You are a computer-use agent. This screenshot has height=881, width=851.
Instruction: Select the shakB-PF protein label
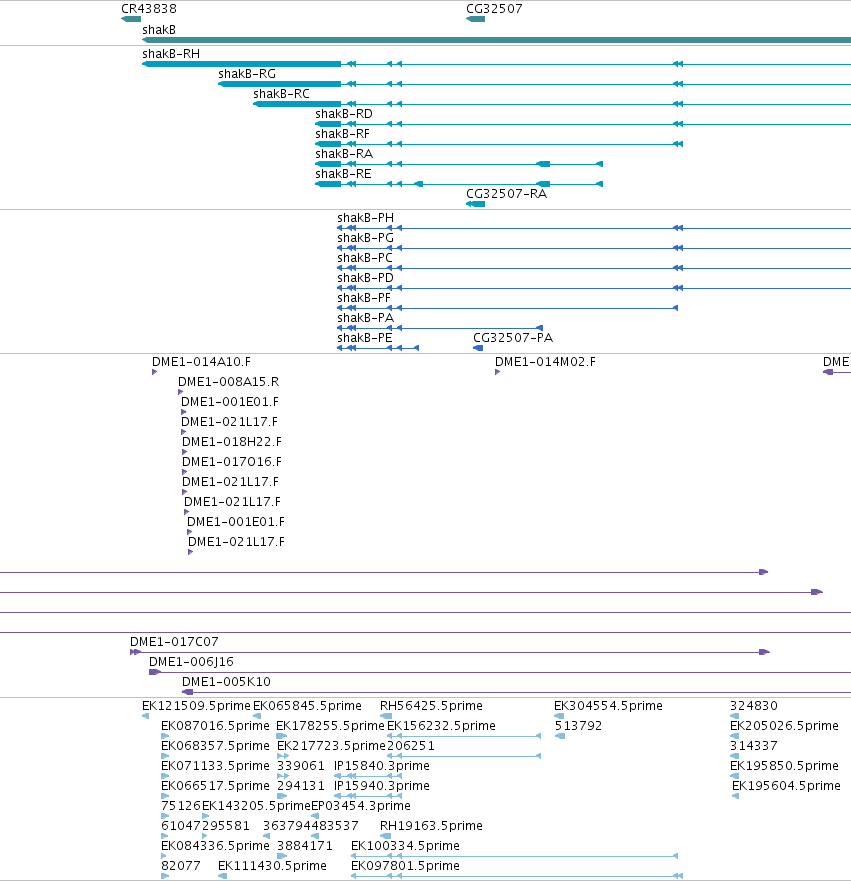[363, 298]
